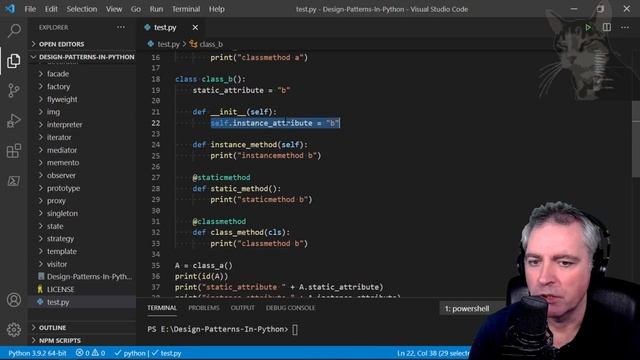The height and width of the screenshot is (360, 640).
Task: Open the Go menu
Action: click(136, 9)
